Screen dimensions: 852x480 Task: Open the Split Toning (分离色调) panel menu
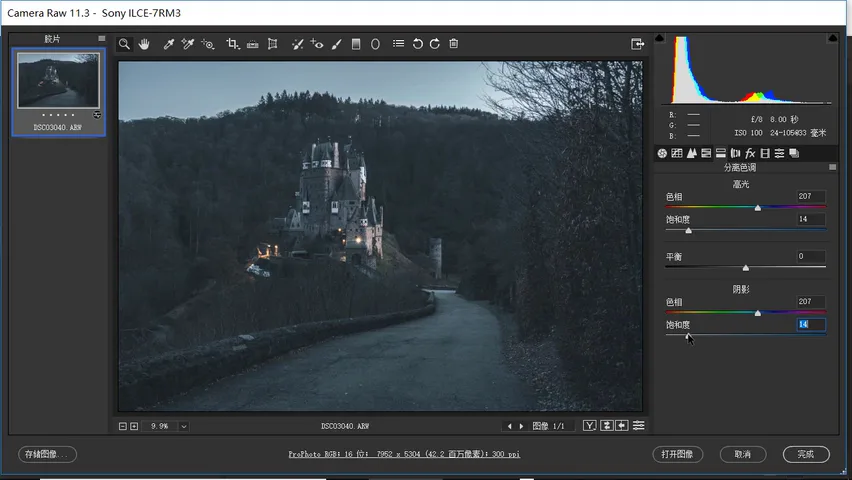pyautogui.click(x=832, y=167)
